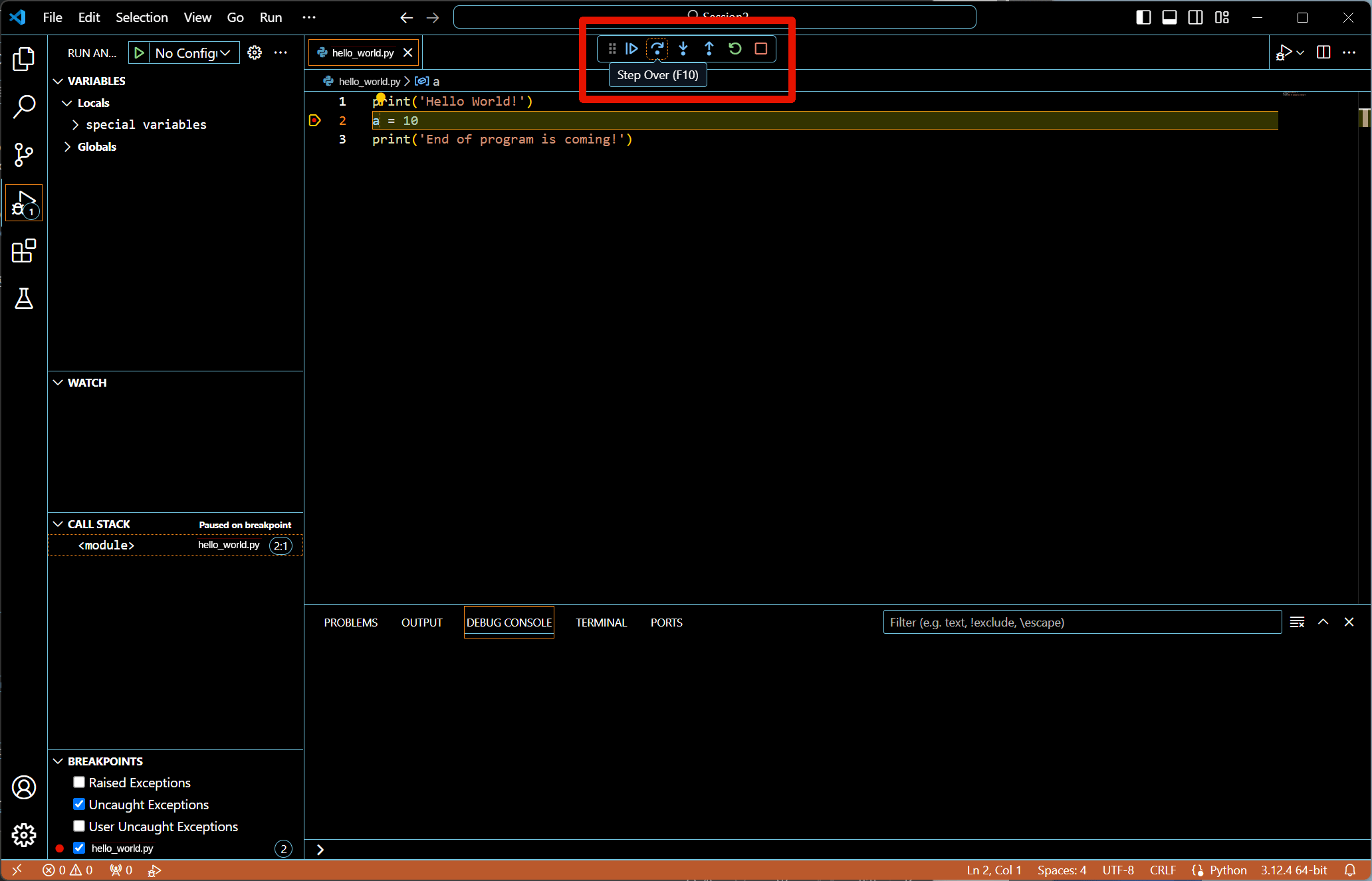Open the Selection menu

(142, 17)
